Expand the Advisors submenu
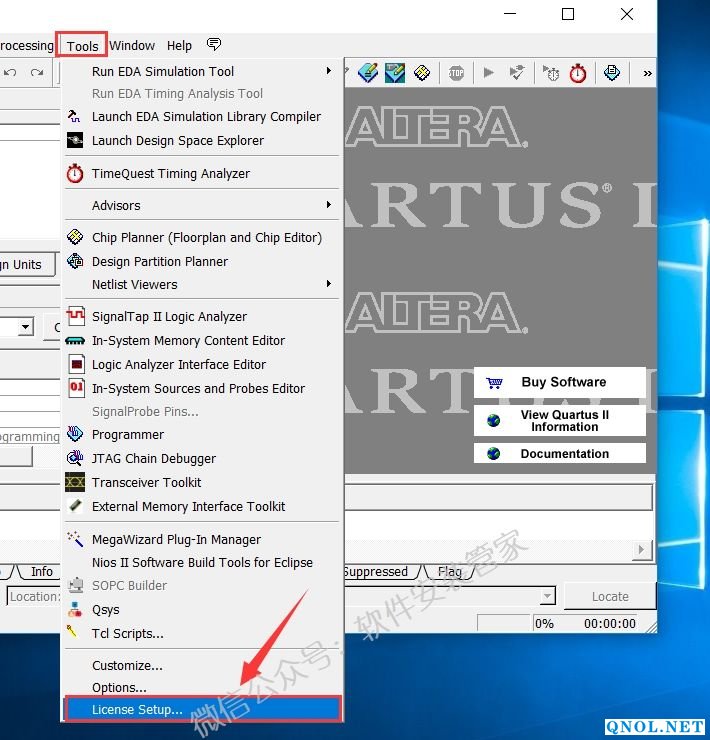The width and height of the screenshot is (710, 740). point(116,206)
